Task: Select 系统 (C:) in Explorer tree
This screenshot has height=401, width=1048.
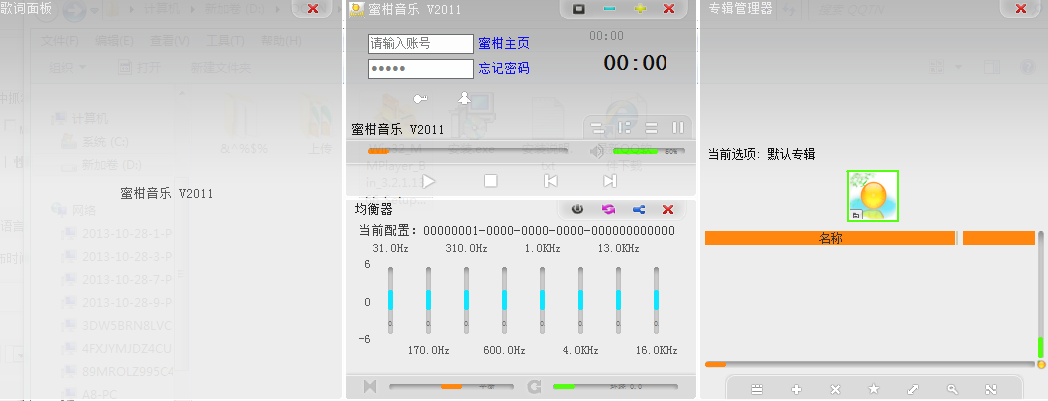Action: (94, 141)
